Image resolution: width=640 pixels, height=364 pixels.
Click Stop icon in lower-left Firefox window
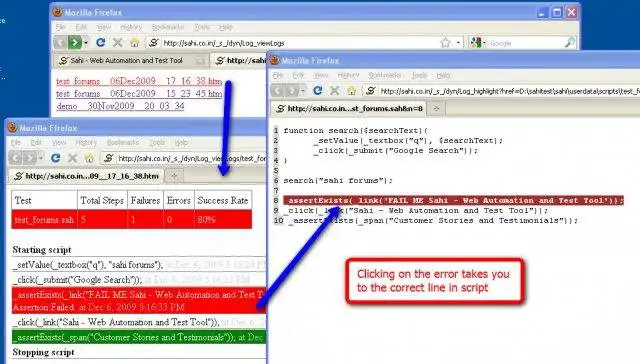72,158
